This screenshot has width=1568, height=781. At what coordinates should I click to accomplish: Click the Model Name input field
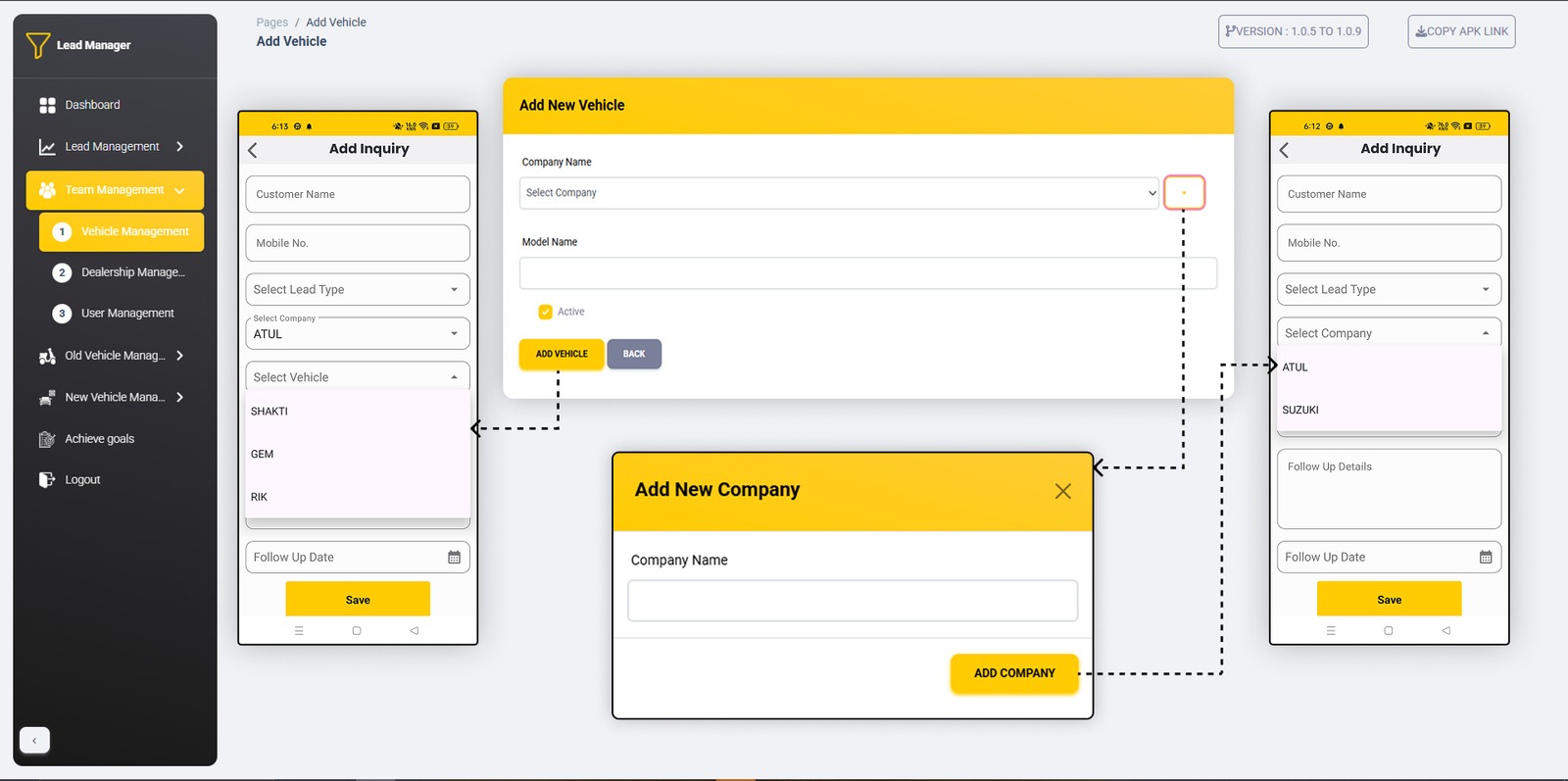(x=867, y=273)
